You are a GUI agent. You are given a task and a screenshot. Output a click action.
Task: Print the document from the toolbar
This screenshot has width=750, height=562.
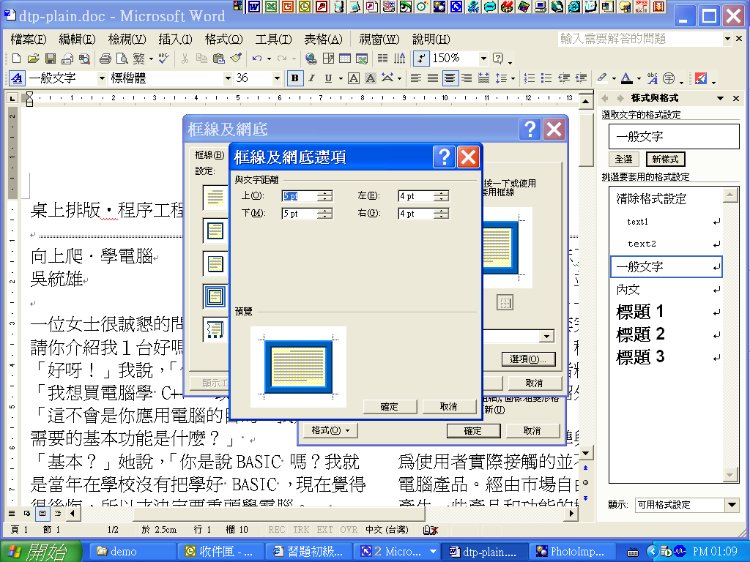point(105,58)
